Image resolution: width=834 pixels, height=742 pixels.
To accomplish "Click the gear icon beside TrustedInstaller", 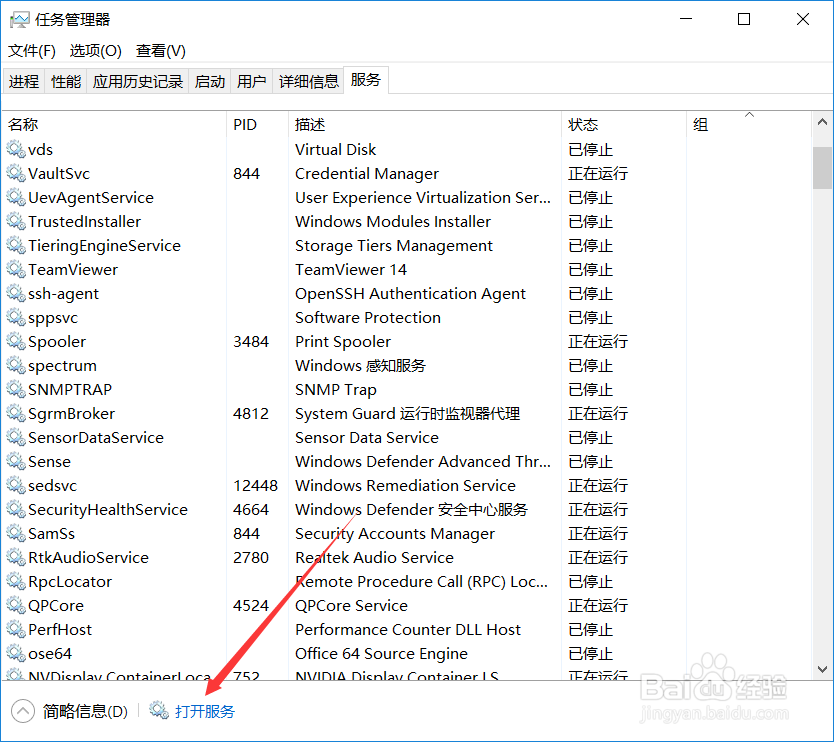I will [16, 221].
